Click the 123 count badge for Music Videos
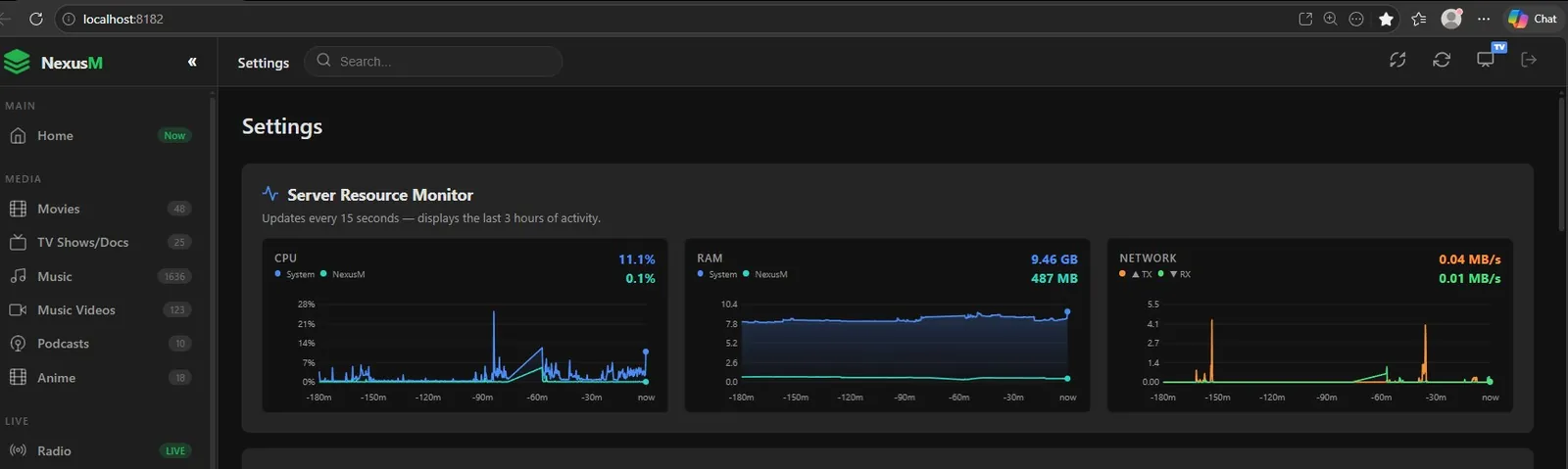 (x=177, y=309)
